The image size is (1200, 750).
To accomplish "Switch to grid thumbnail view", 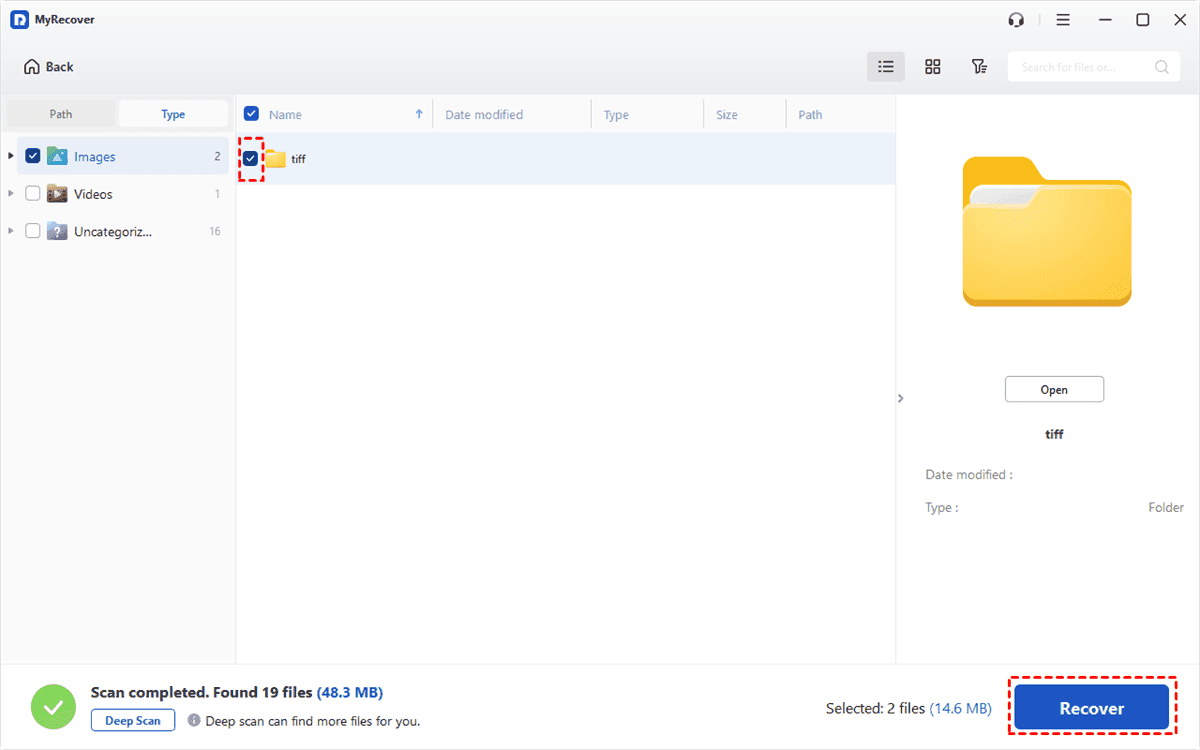I will [932, 67].
